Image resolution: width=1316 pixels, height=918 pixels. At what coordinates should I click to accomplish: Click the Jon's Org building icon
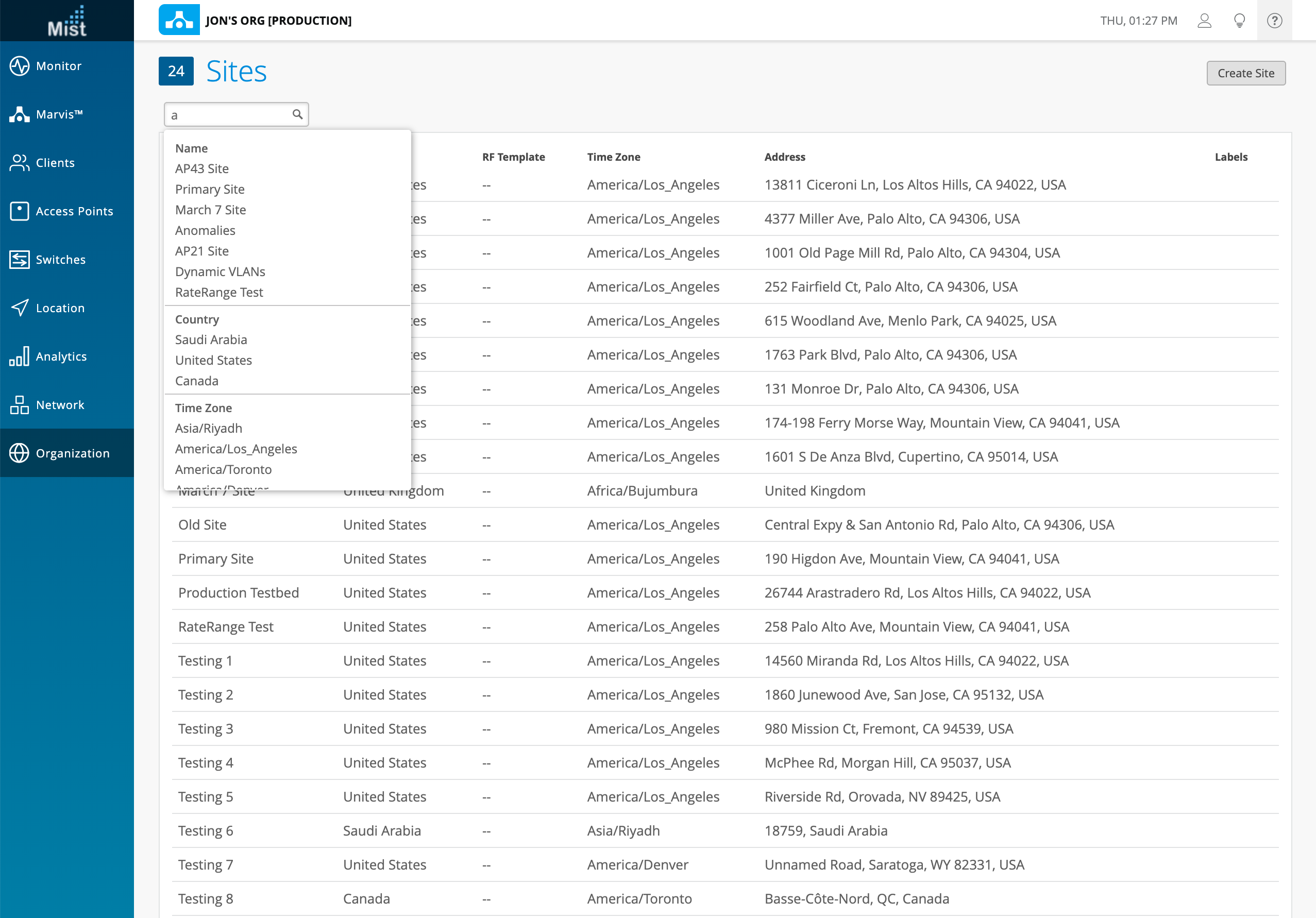pos(179,20)
